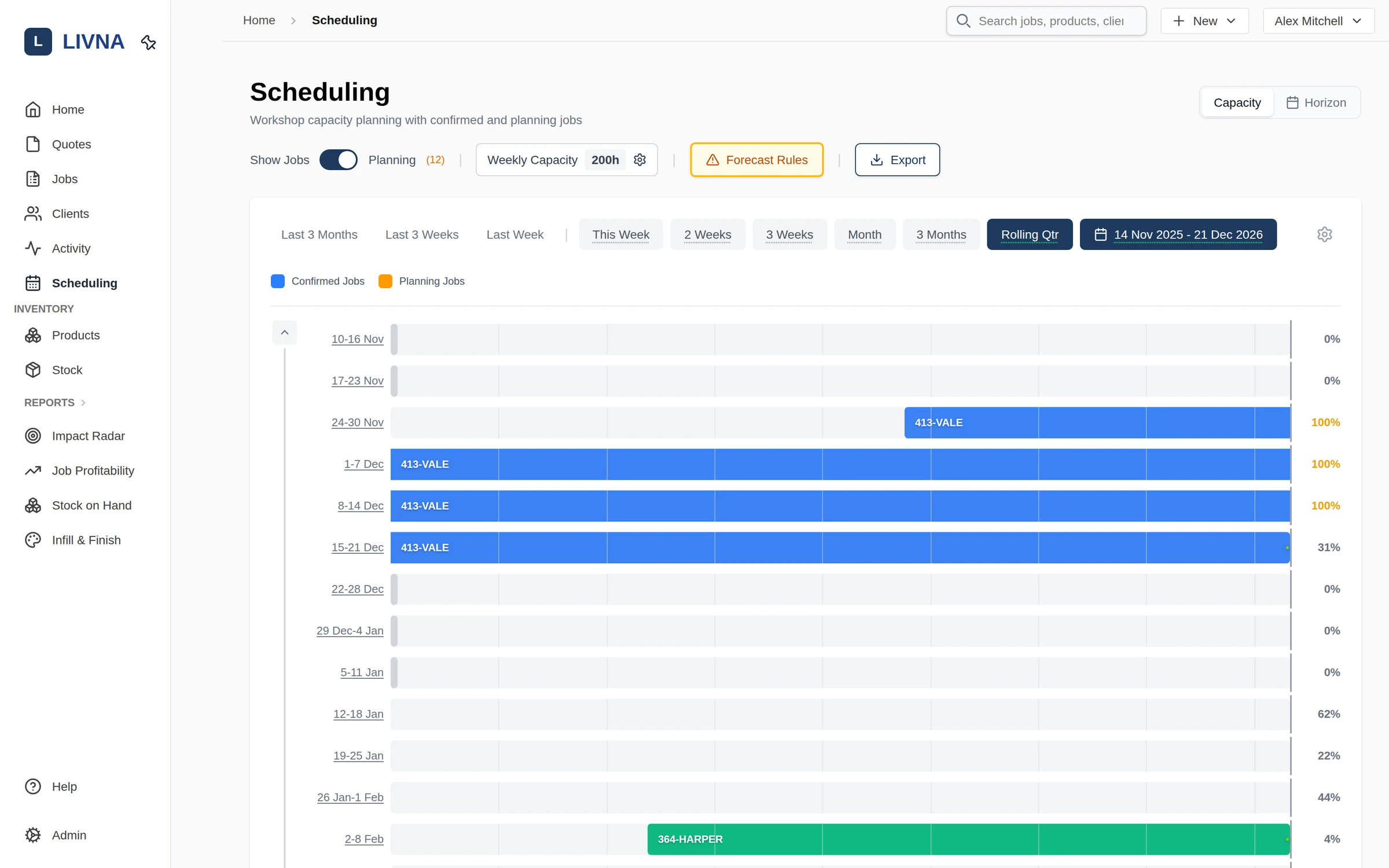The image size is (1389, 868).
Task: Open Products icon under Inventory
Action: coord(33,335)
